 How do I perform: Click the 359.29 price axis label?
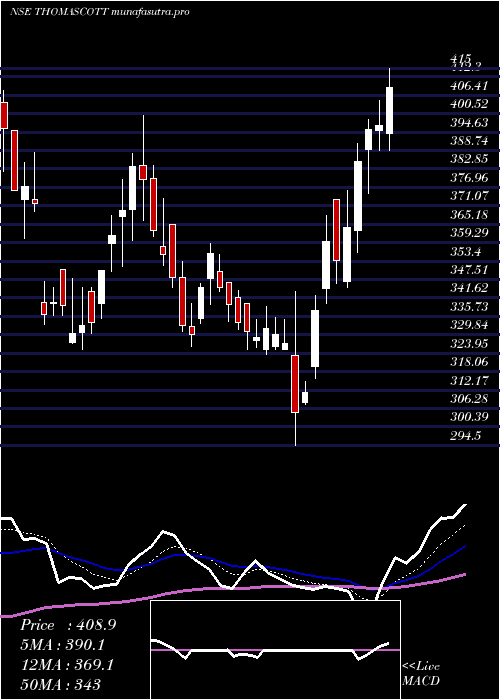(x=468, y=233)
